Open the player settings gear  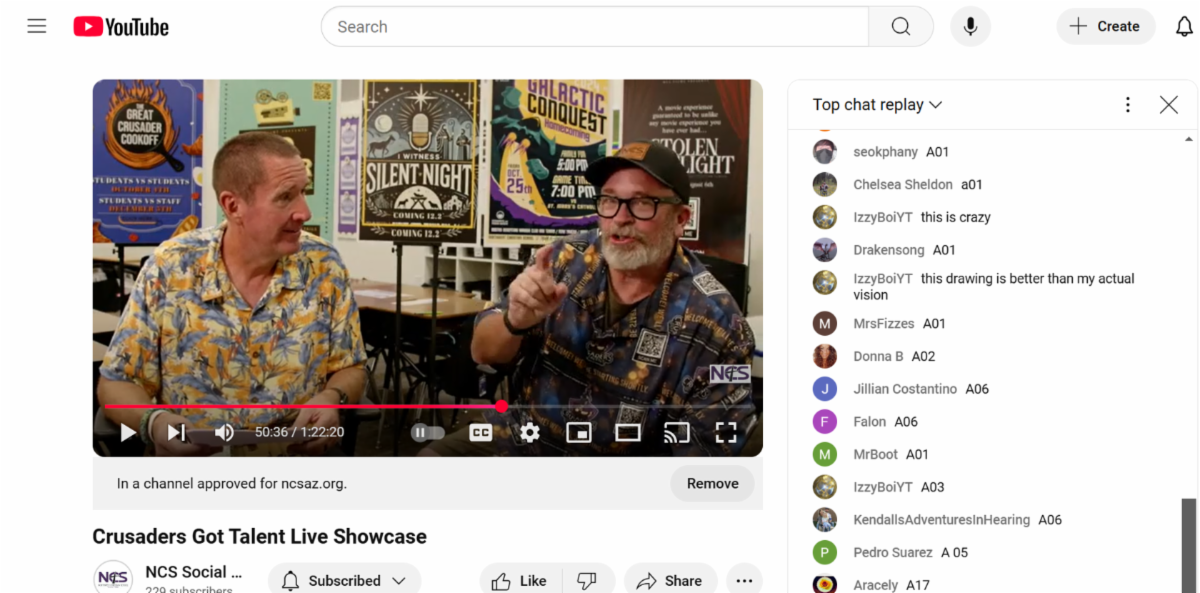530,433
